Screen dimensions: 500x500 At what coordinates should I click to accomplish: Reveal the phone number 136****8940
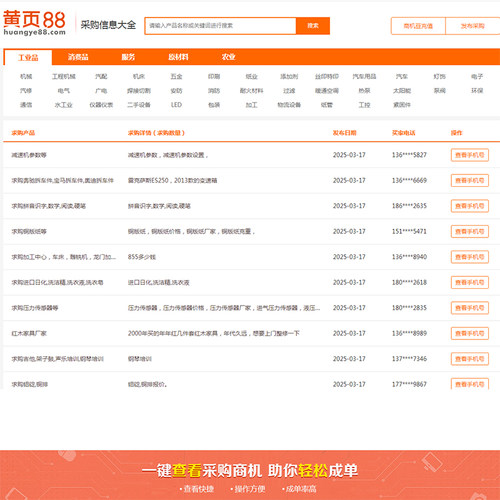tap(470, 257)
